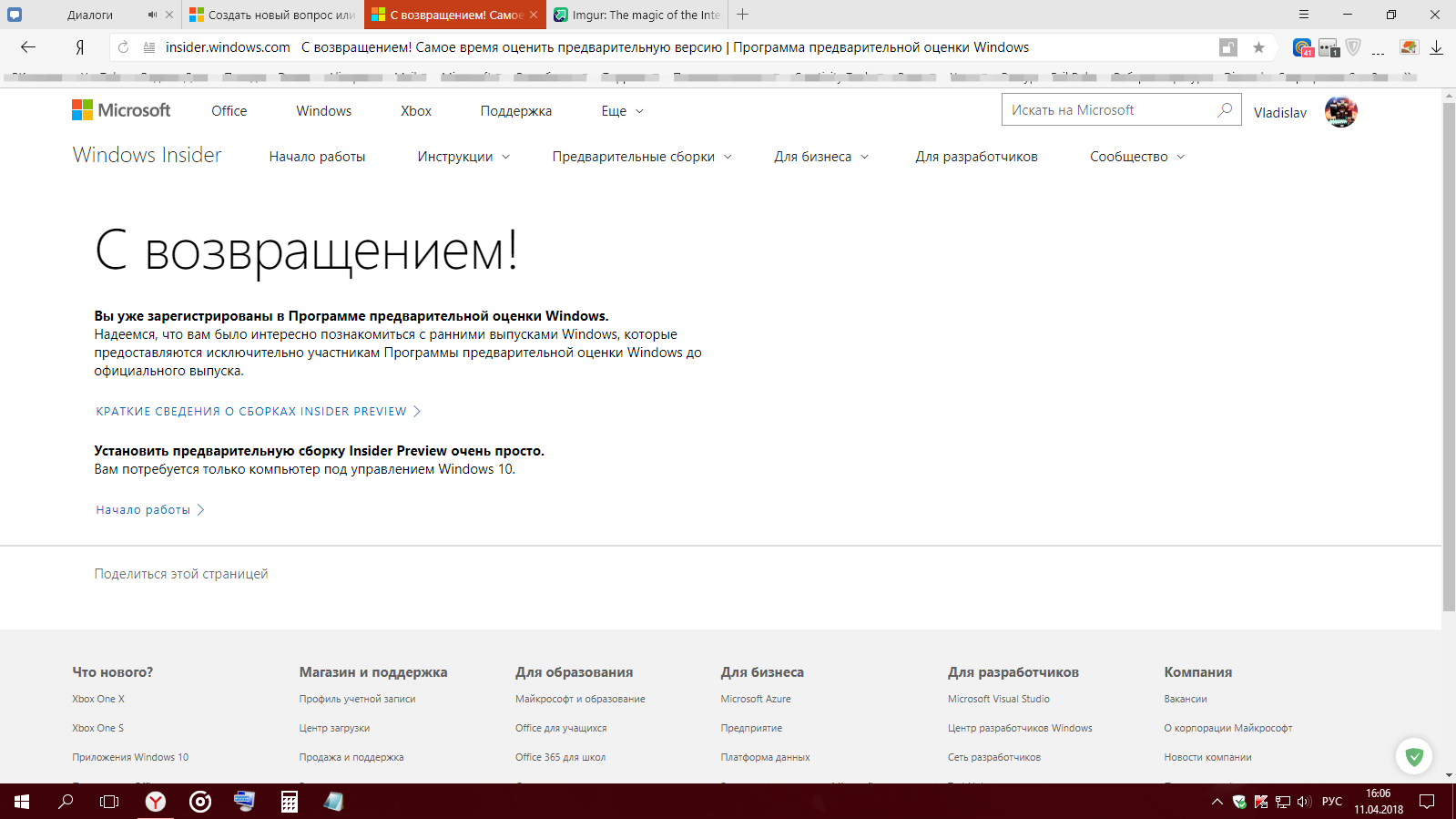
Task: Reload the page with the refresh icon
Action: pyautogui.click(x=123, y=47)
